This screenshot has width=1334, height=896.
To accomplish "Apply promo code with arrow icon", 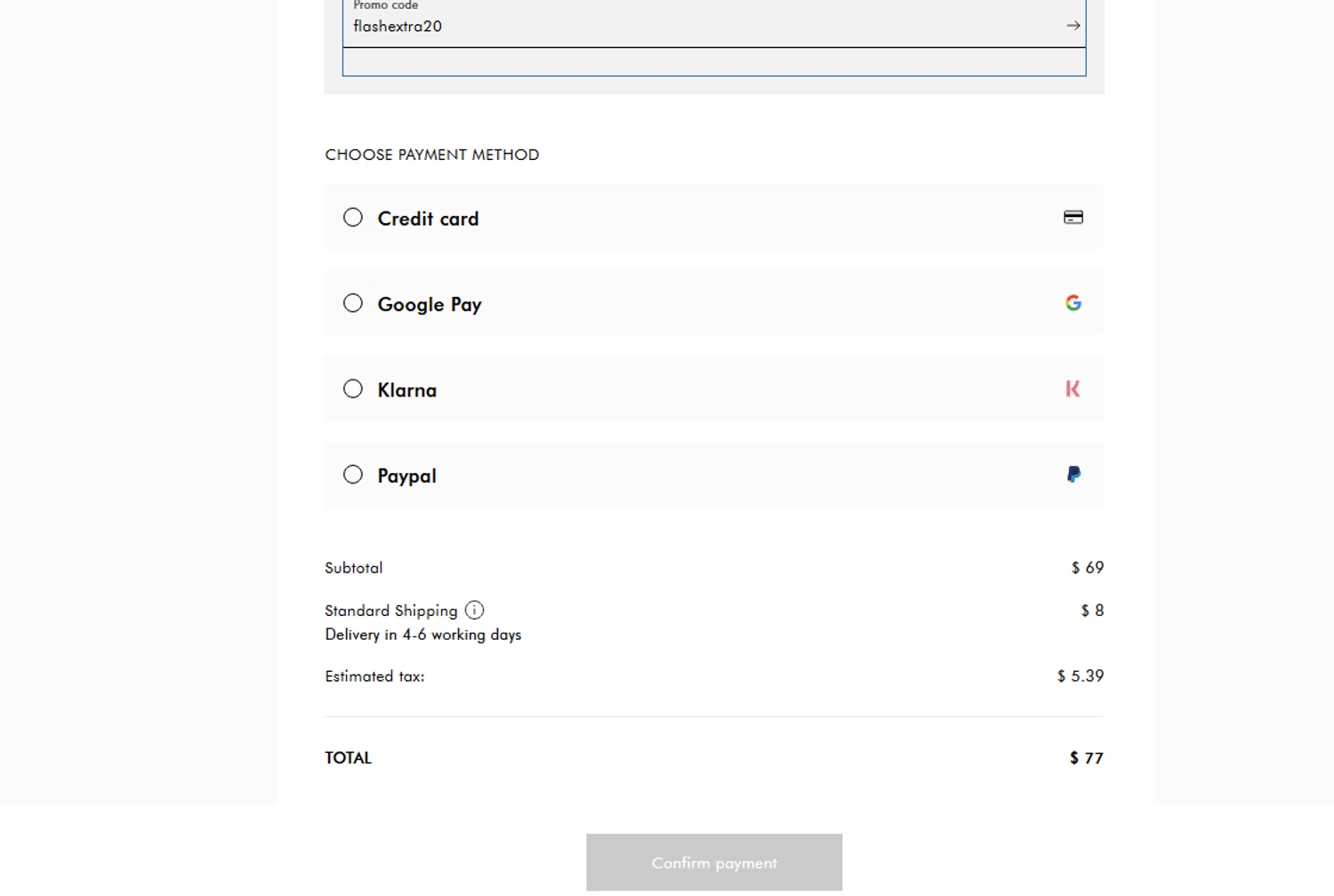I will [1073, 26].
